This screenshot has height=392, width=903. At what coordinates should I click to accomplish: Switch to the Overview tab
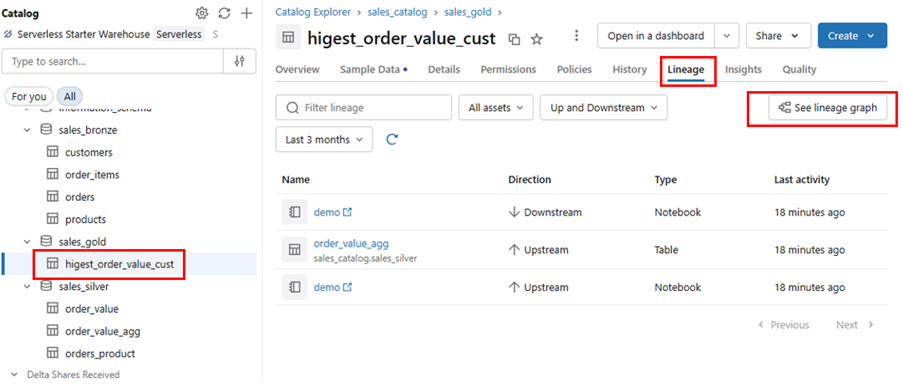pos(297,70)
